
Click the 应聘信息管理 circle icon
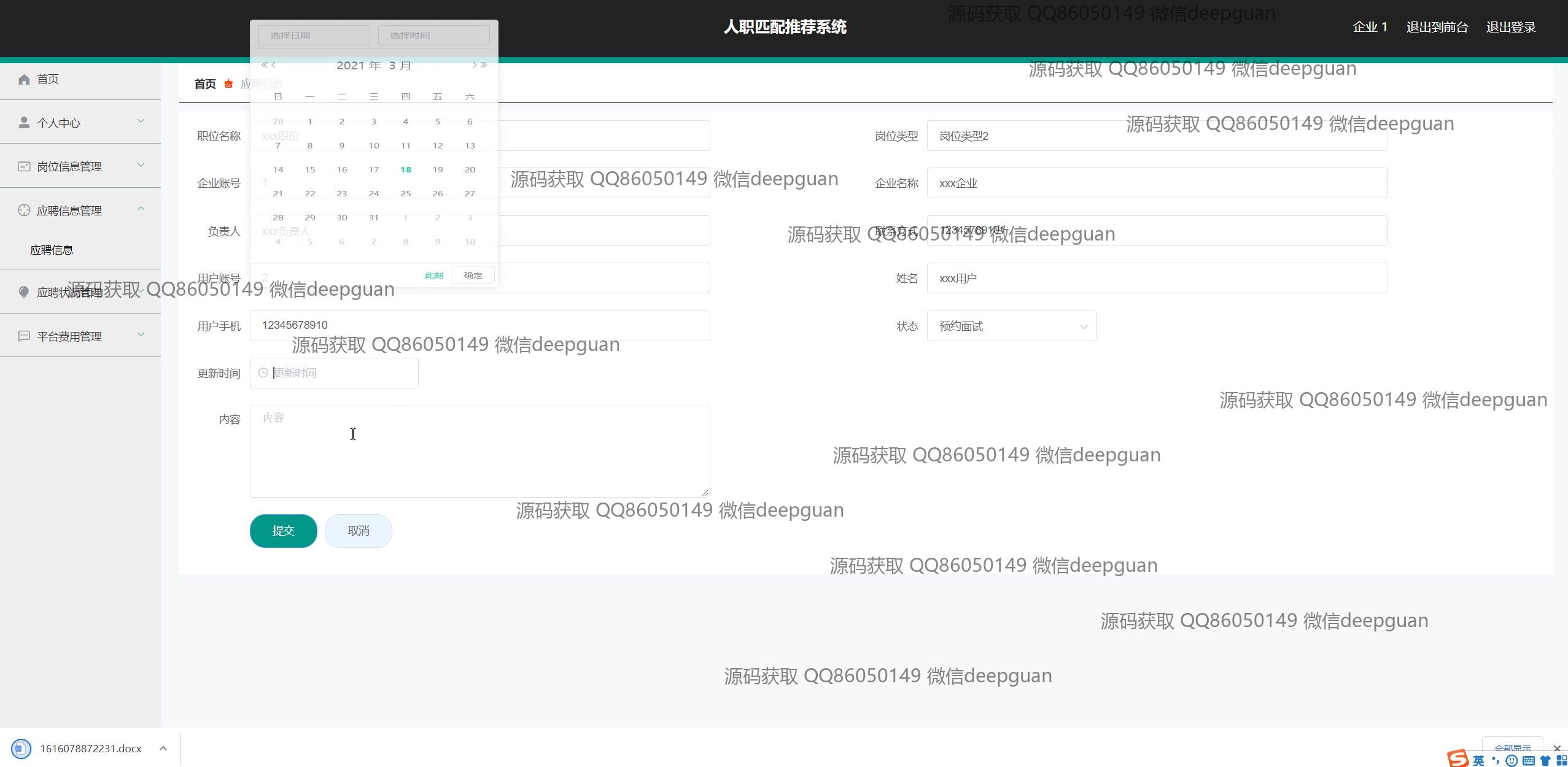pos(24,210)
